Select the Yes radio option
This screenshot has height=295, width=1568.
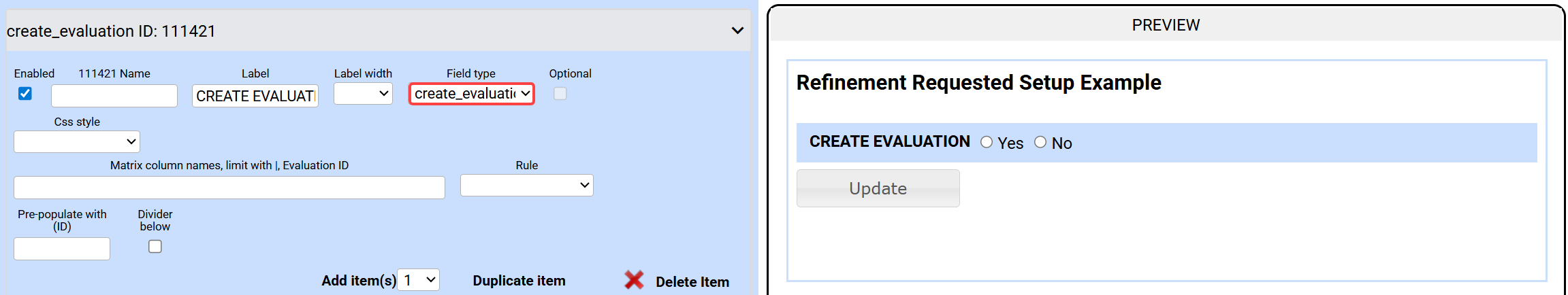tap(987, 142)
